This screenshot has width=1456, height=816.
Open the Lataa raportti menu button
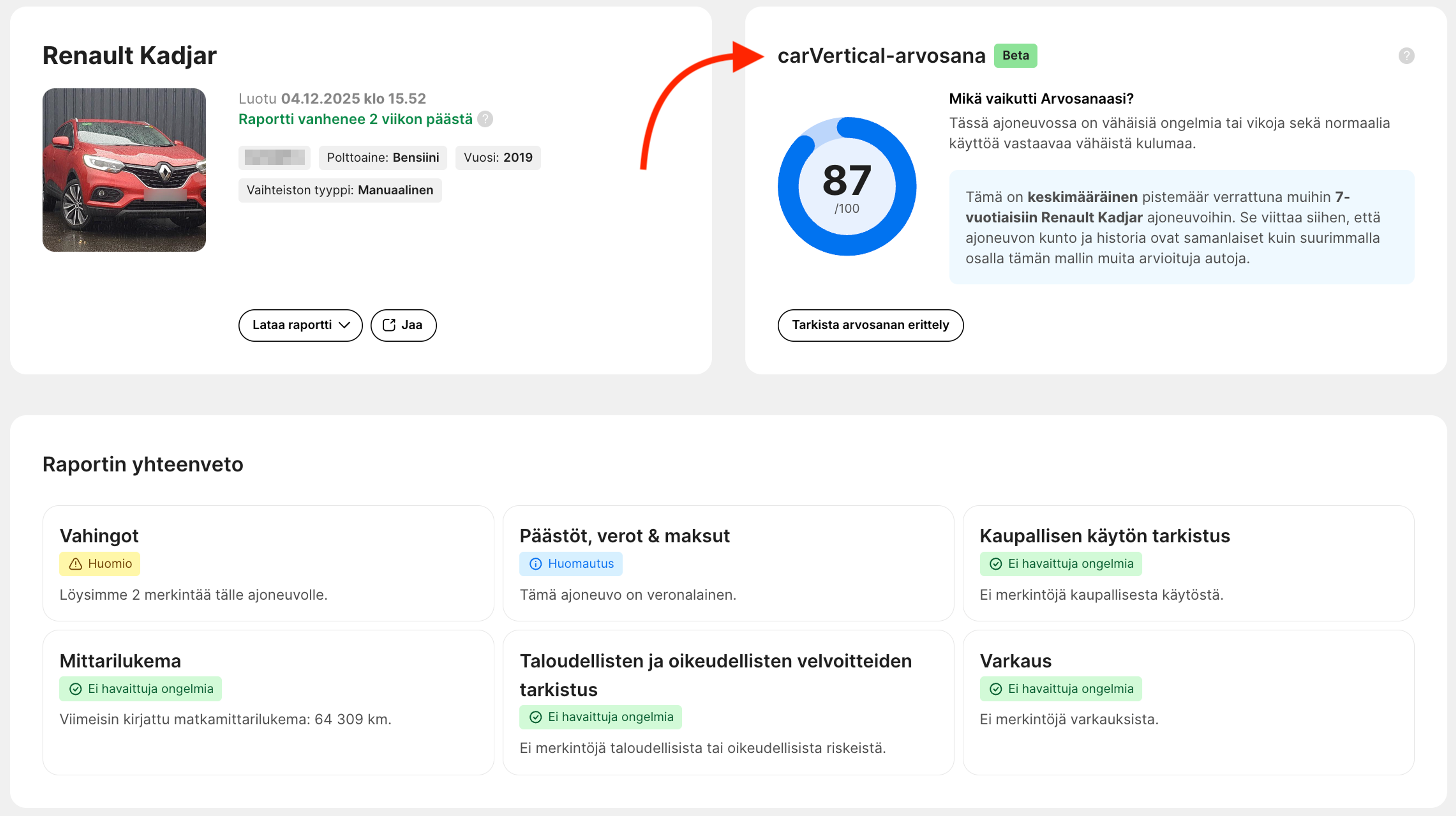click(292, 325)
